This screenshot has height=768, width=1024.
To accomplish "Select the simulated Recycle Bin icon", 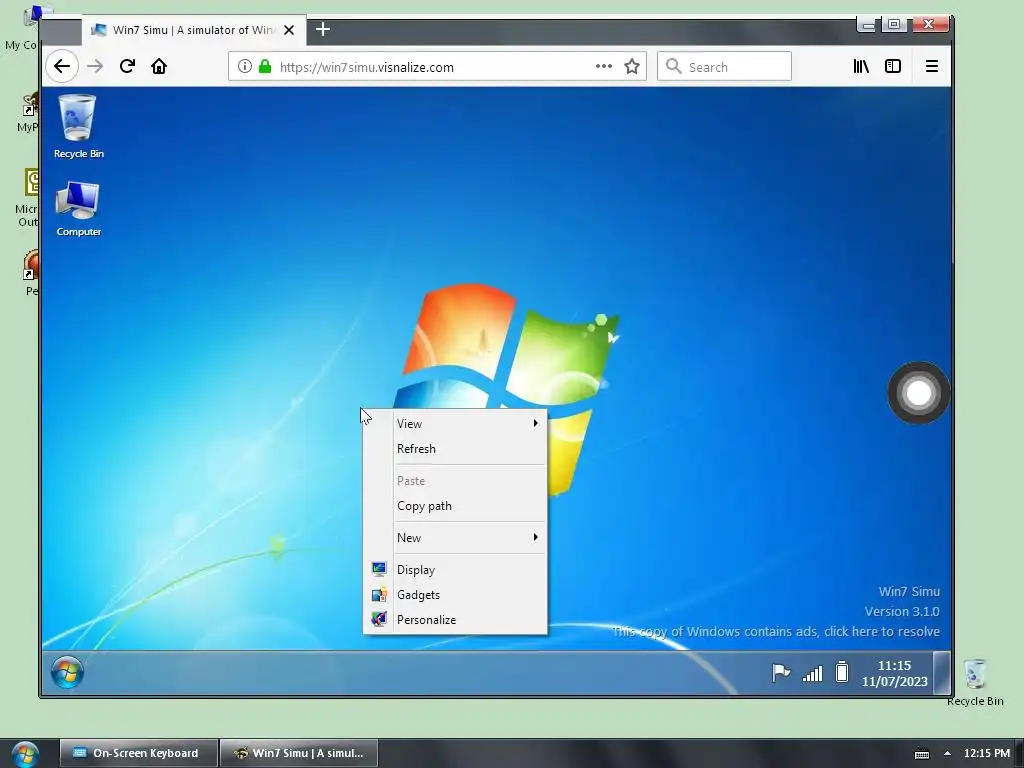I will (x=78, y=127).
